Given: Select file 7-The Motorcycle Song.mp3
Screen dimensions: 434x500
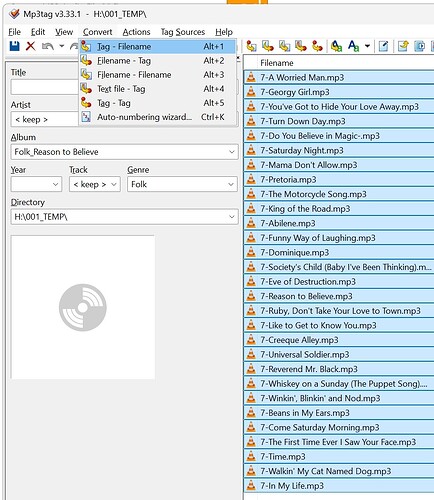Looking at the screenshot, I should click(339, 194).
